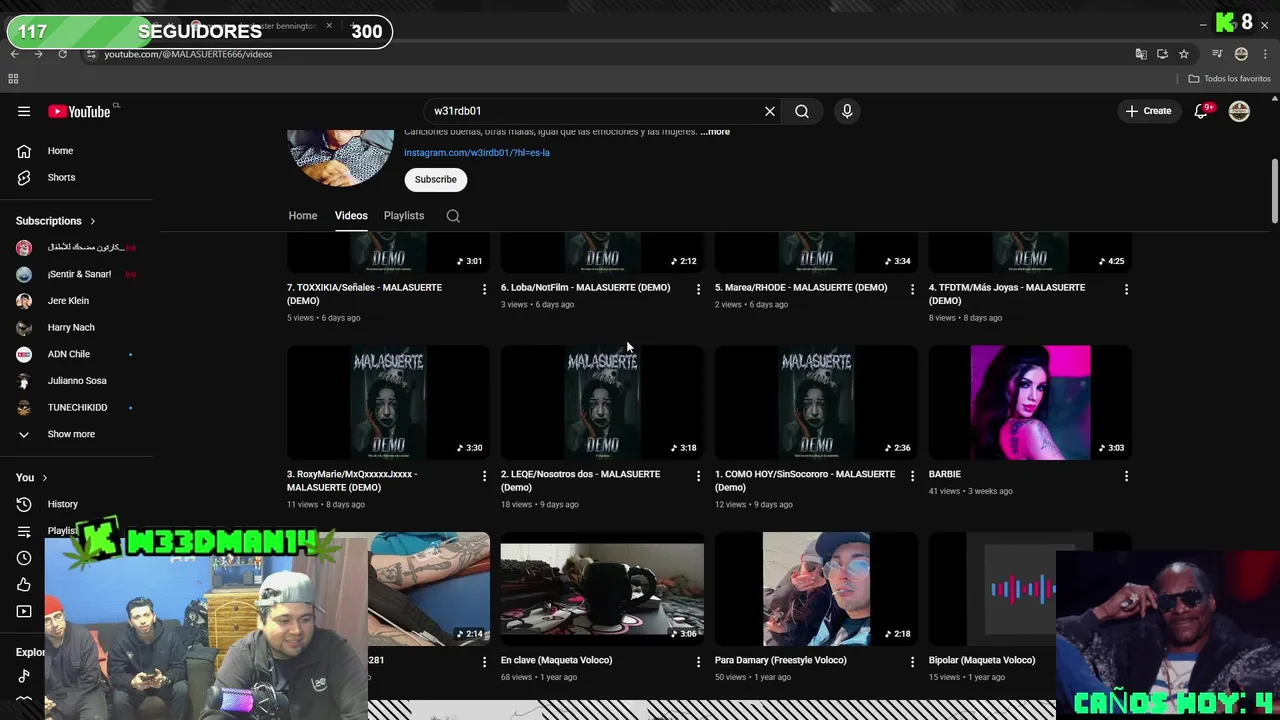This screenshot has height=720, width=1280.
Task: Open options menu for Loba/NotFilm video
Action: pos(698,289)
